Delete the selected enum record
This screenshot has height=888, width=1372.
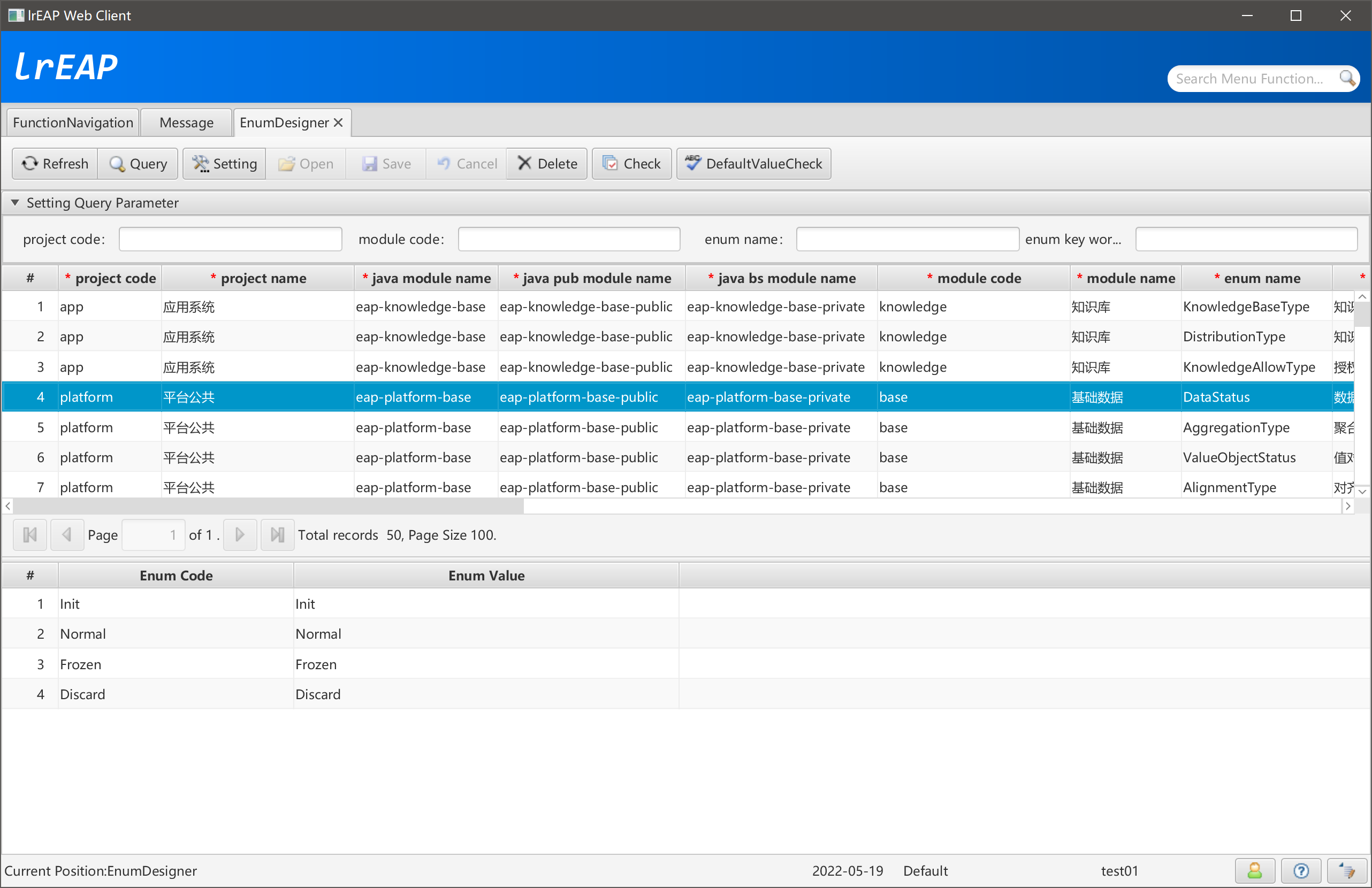547,164
